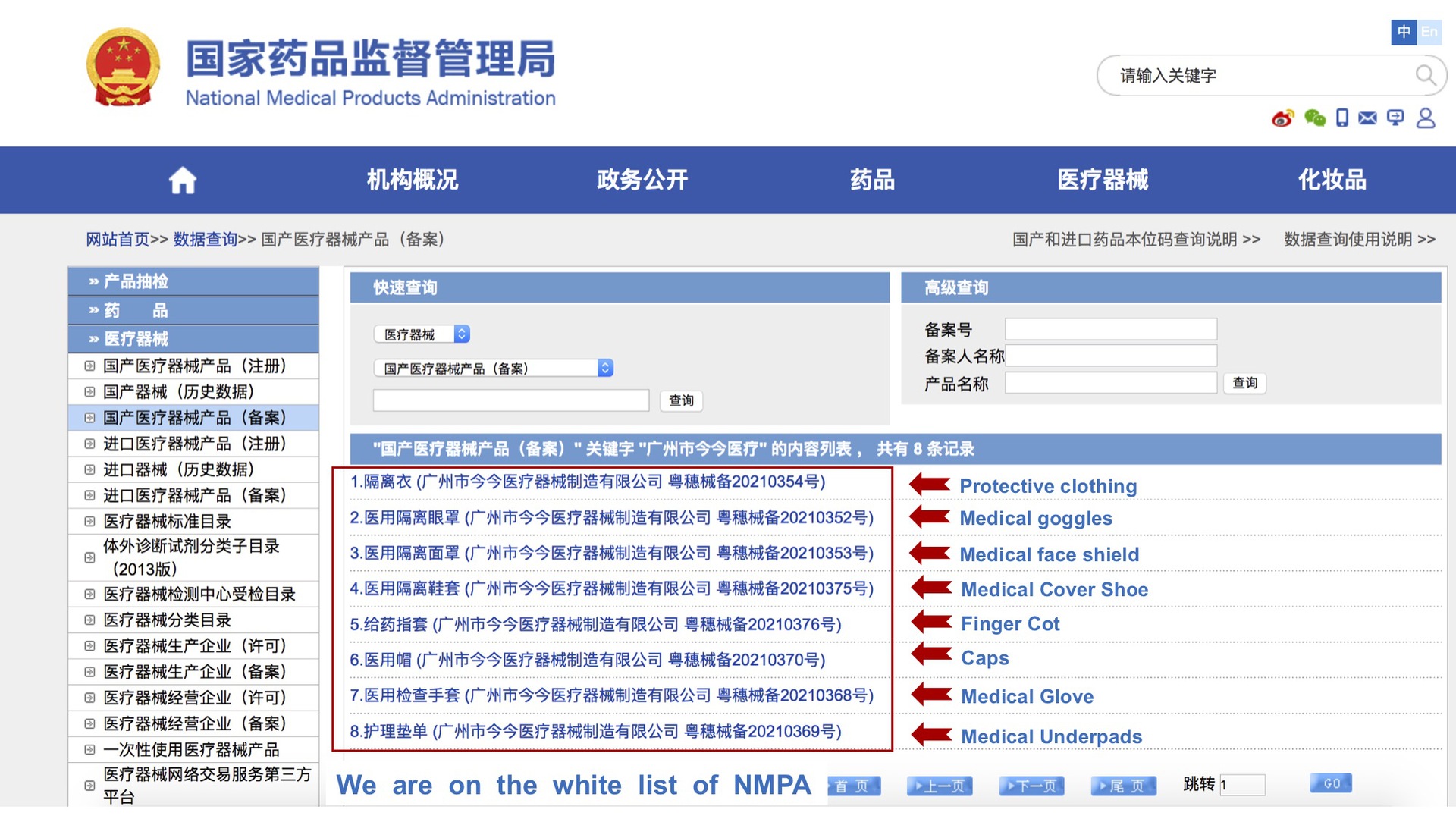Click the search magnifier icon
Viewport: 1456px width, 819px height.
point(1425,75)
